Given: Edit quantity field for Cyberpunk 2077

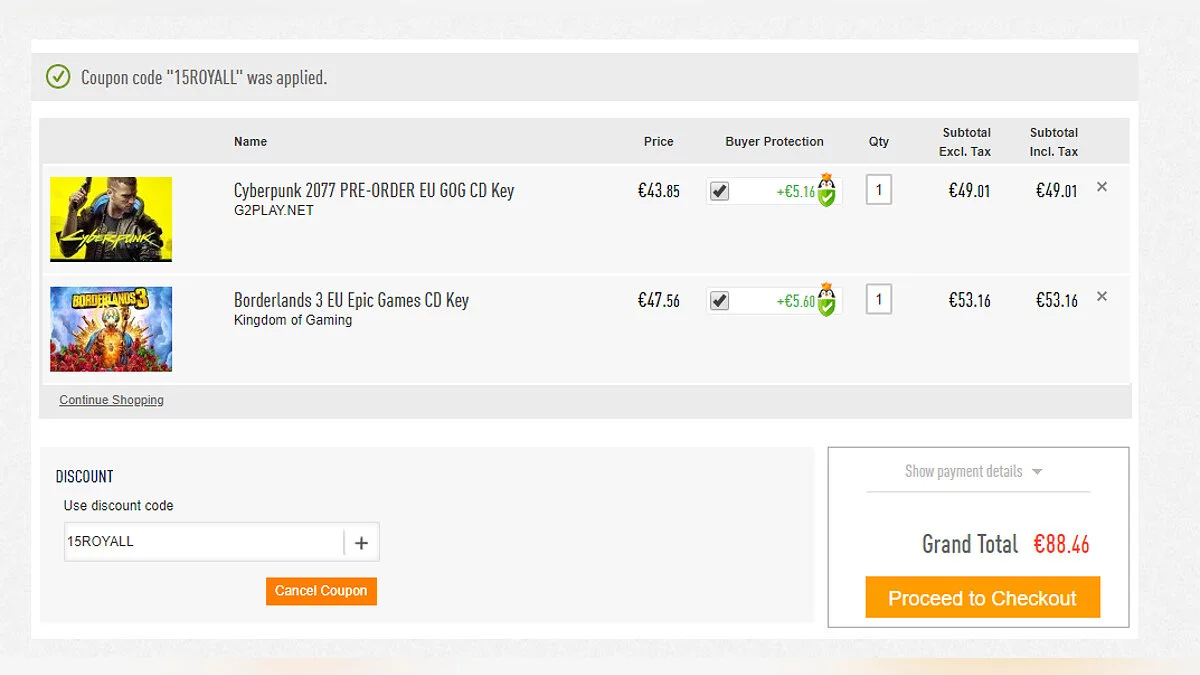Looking at the screenshot, I should (879, 190).
